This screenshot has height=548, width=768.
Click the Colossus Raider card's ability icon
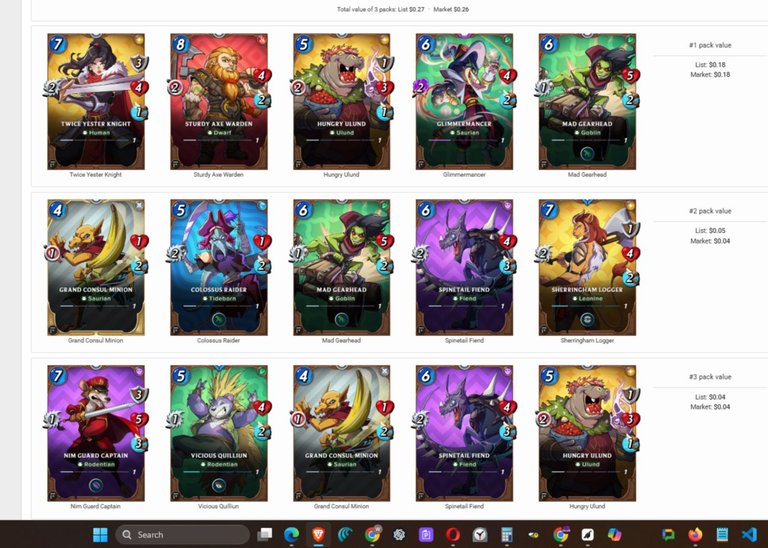click(x=218, y=320)
